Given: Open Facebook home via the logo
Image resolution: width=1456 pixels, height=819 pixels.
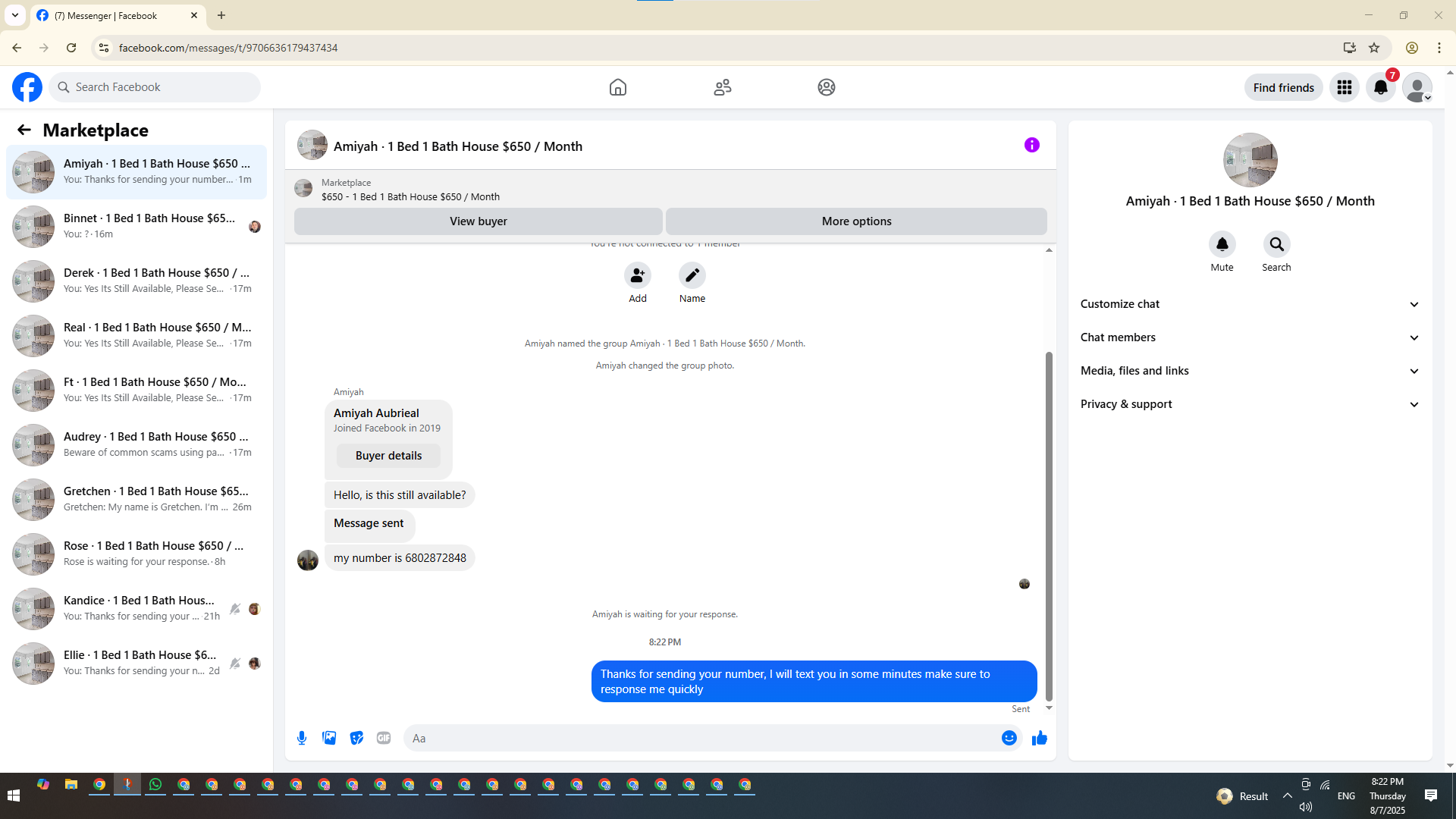Looking at the screenshot, I should pyautogui.click(x=27, y=87).
